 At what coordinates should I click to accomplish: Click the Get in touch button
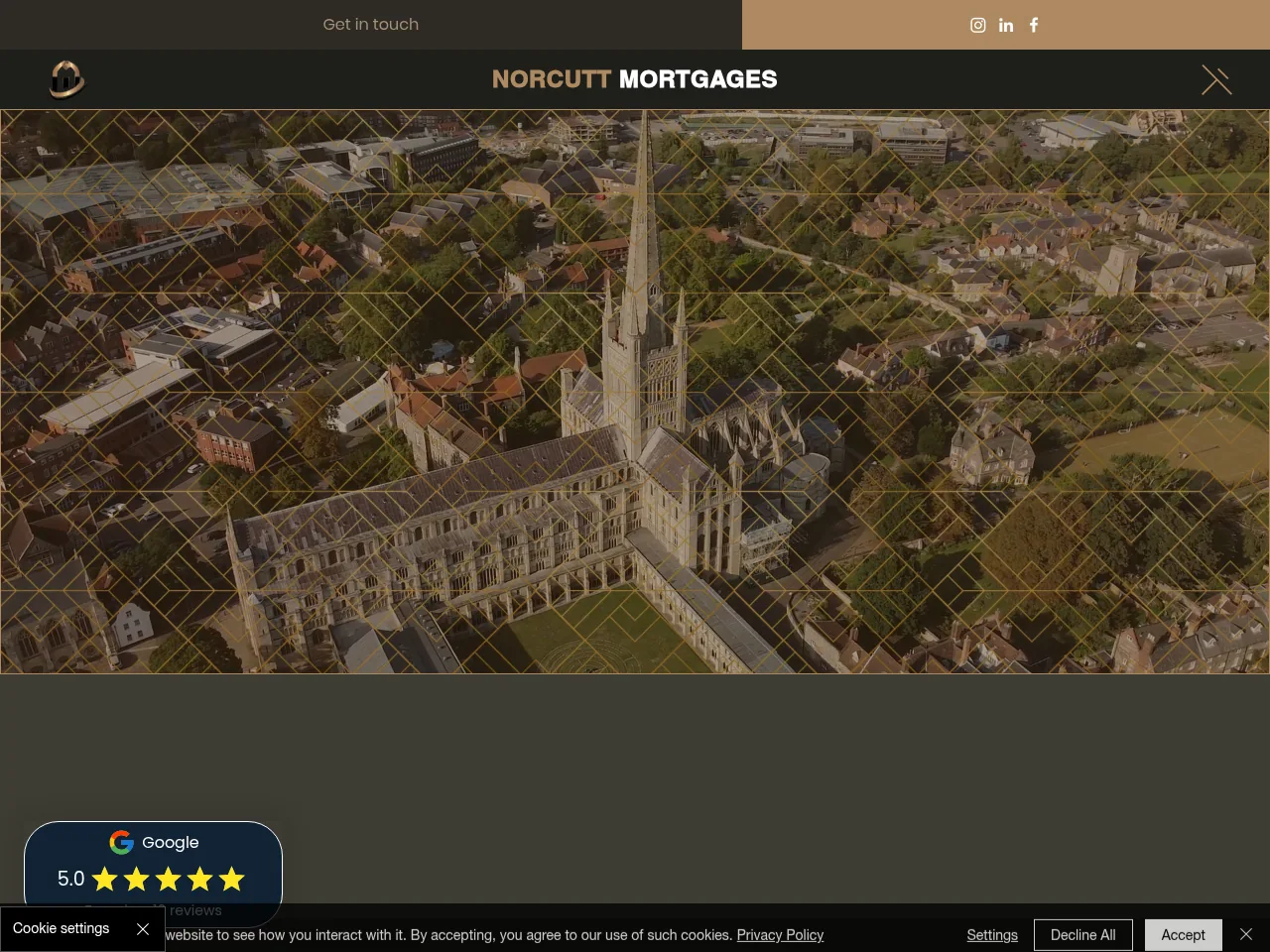(x=370, y=25)
